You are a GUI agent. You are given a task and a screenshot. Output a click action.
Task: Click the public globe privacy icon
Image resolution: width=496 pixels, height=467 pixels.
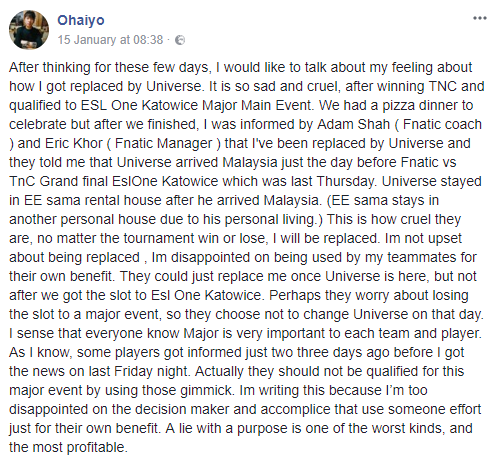(x=180, y=40)
